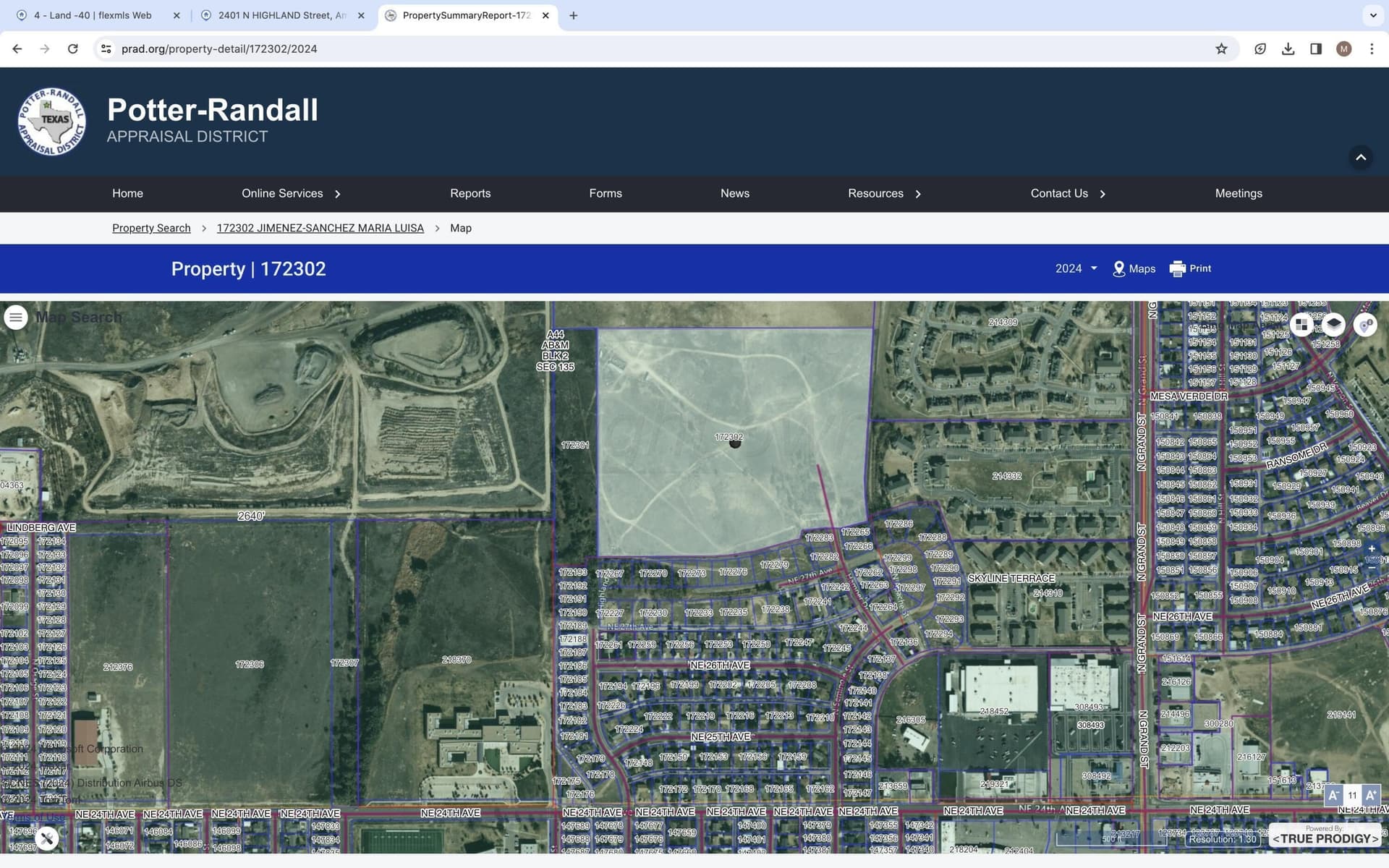Dismiss the X icon at bottom left

click(46, 838)
